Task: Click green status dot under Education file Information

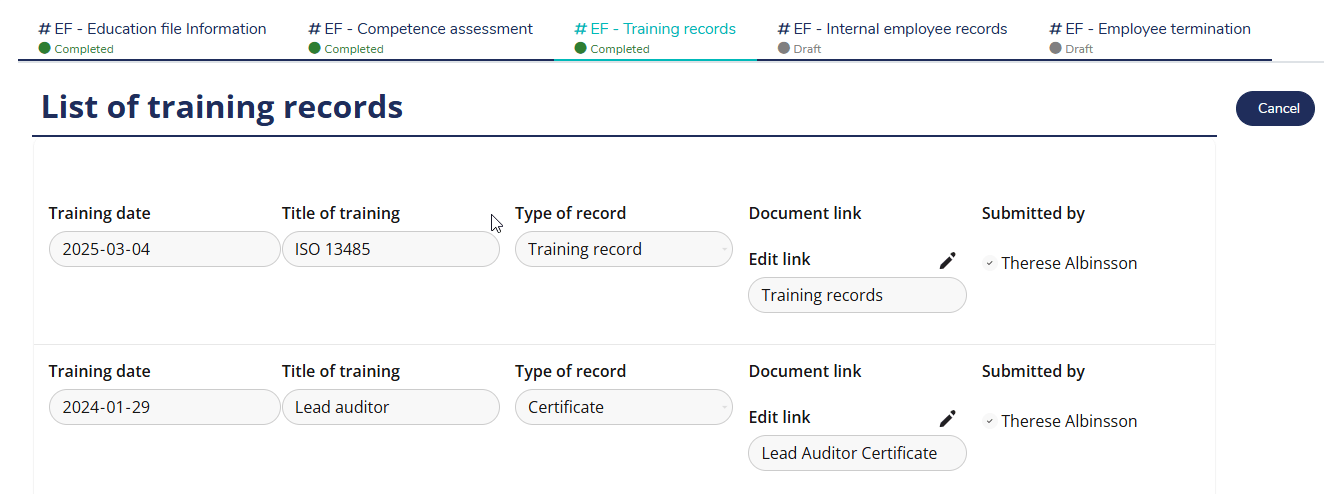Action: [44, 48]
